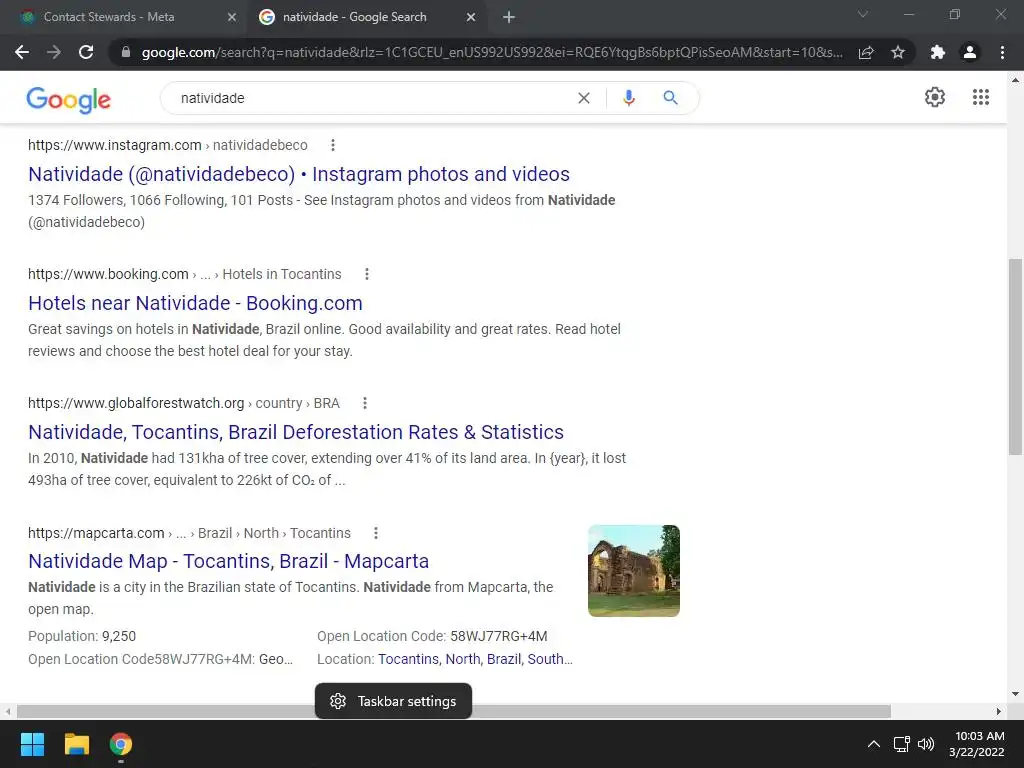The image size is (1024, 768).
Task: Click the lock icon in address bar
Action: pyautogui.click(x=126, y=52)
